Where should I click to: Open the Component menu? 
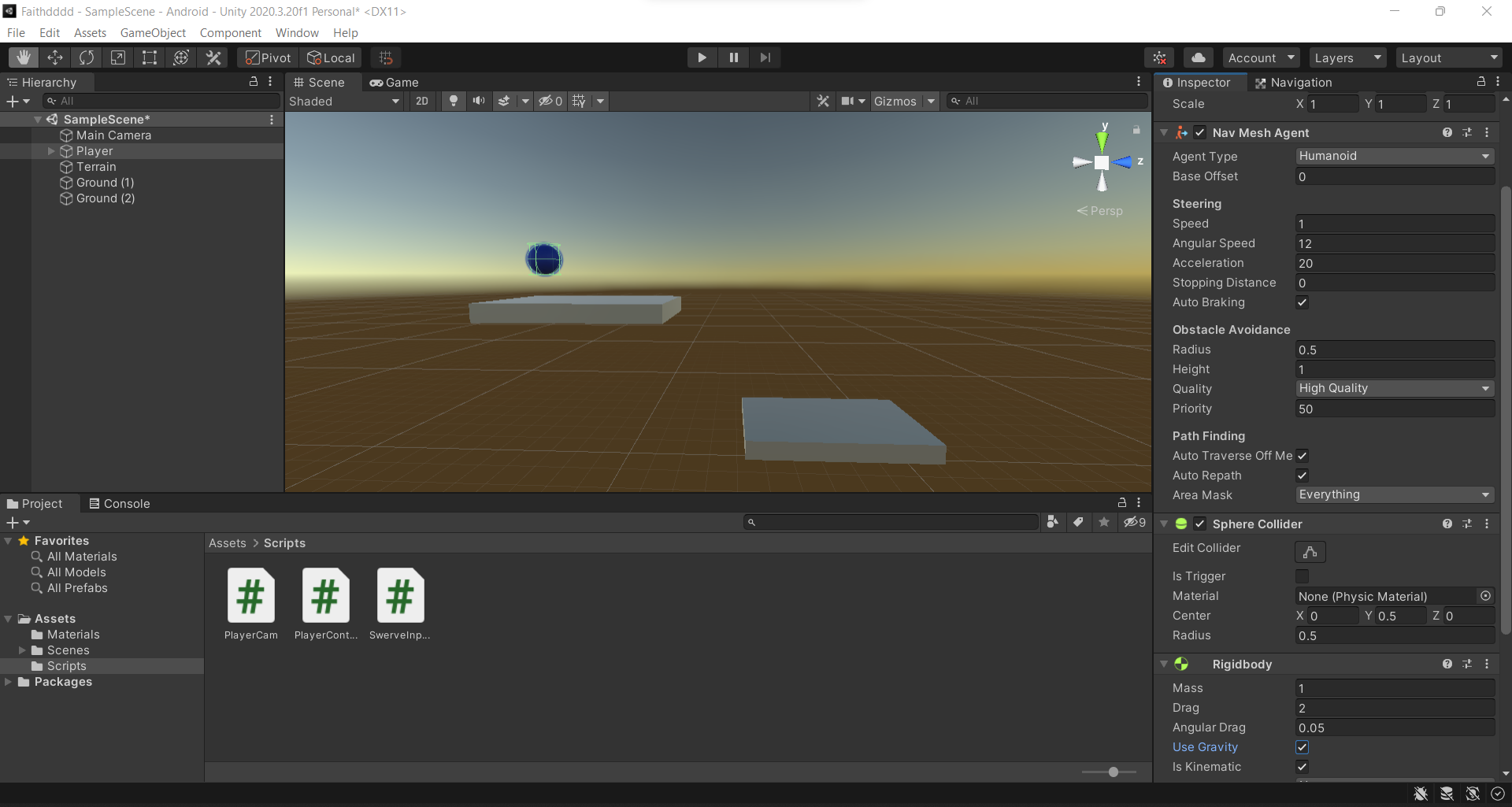tap(231, 32)
